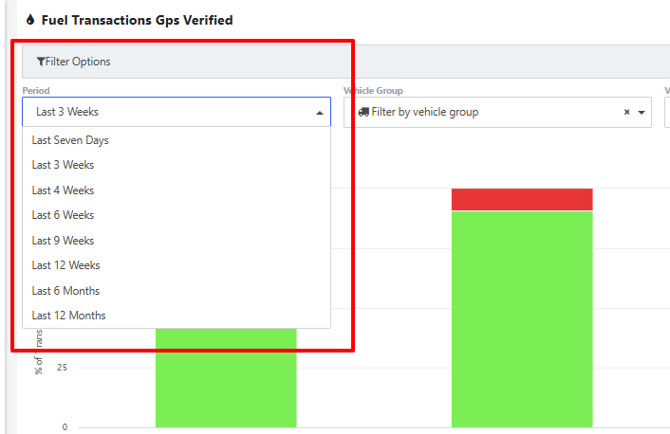Click the green portion of the second bar
This screenshot has height=434, width=670.
pos(521,318)
